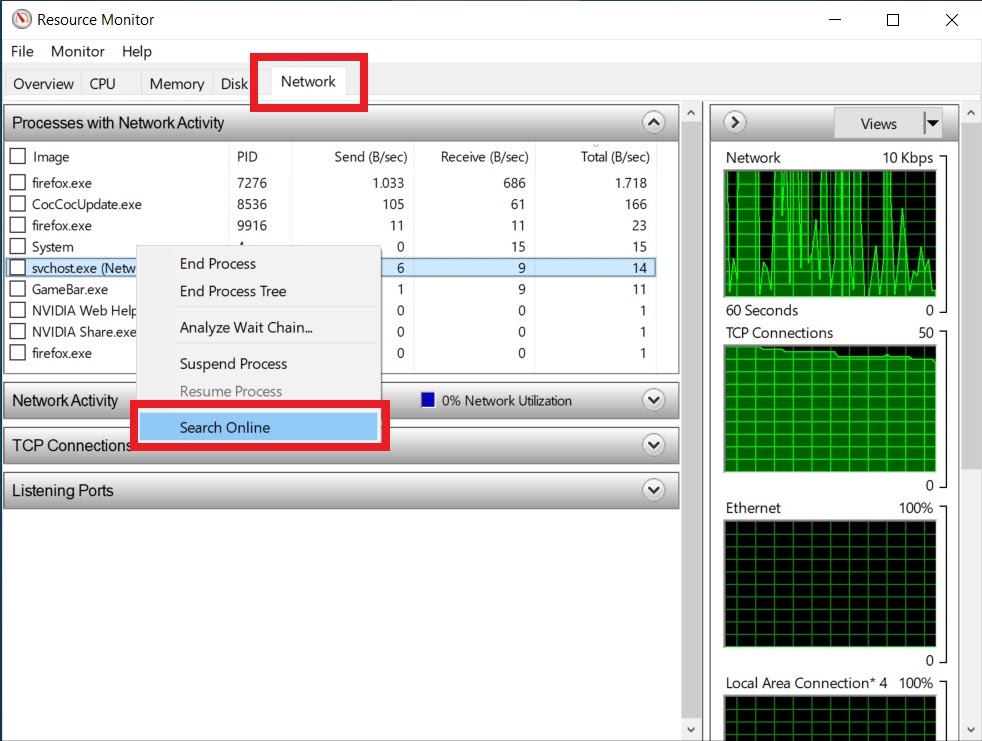
Task: Minimize the Resource Monitor window
Action: [x=835, y=20]
